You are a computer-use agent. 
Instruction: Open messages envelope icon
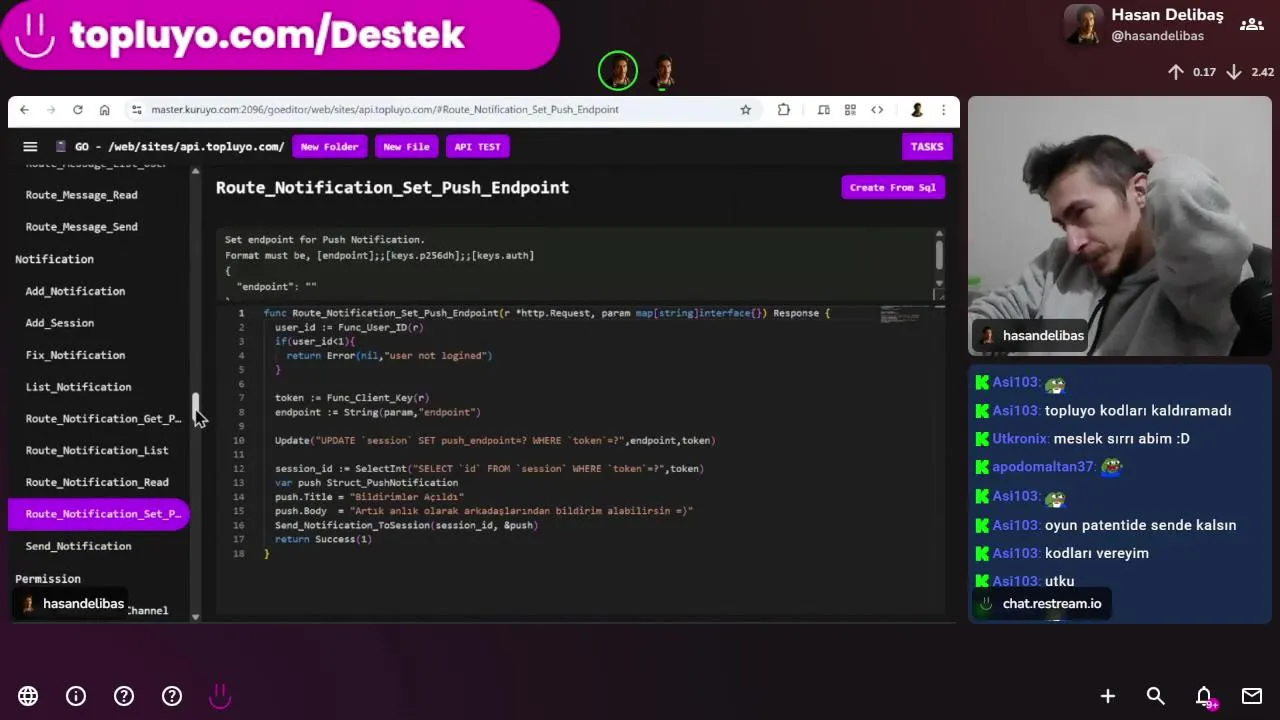[1252, 696]
